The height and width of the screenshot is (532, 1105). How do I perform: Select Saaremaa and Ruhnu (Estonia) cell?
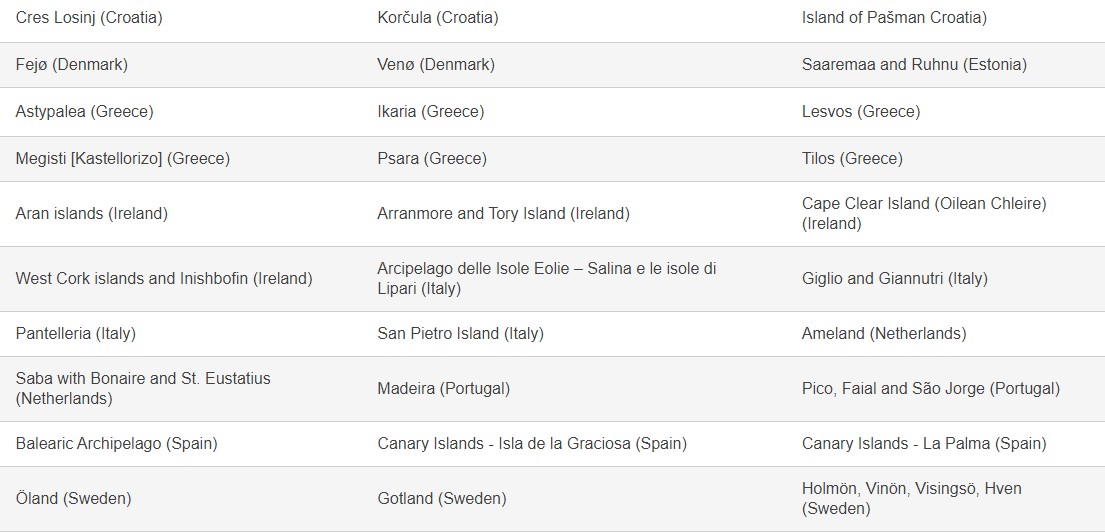click(x=914, y=65)
